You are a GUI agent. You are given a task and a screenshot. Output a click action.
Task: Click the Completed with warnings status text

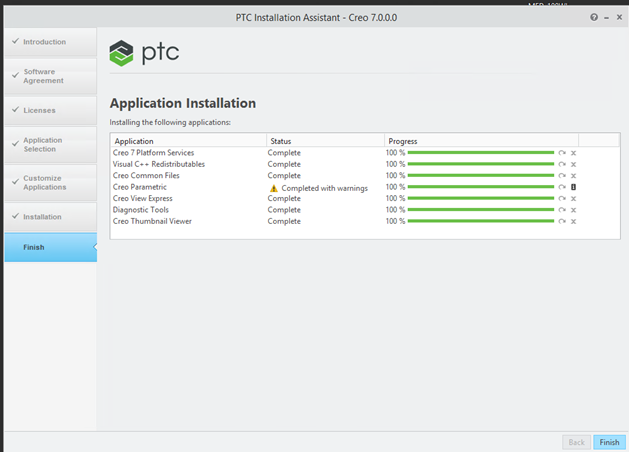(325, 188)
